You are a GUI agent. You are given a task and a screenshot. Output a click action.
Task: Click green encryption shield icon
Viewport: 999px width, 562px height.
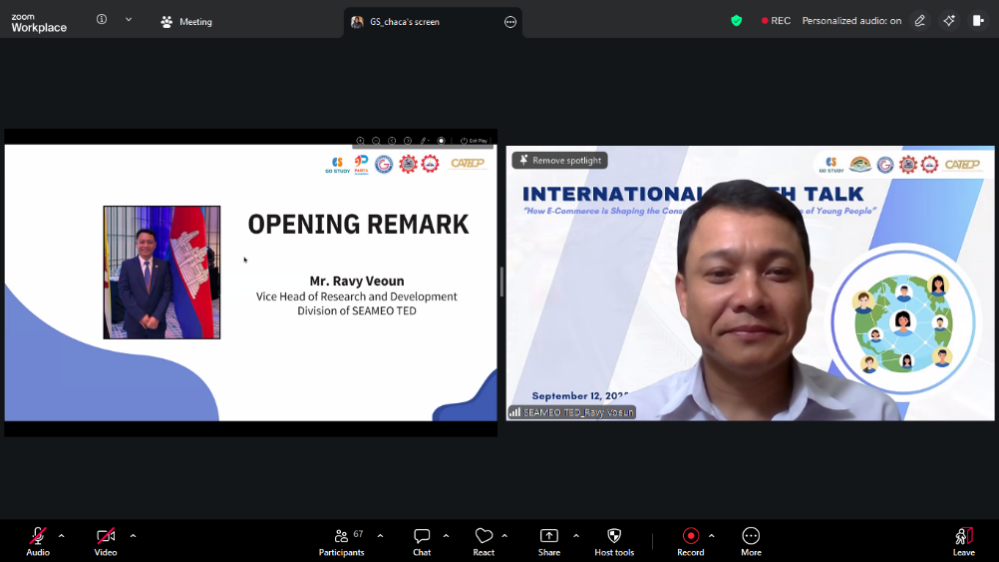pyautogui.click(x=737, y=21)
